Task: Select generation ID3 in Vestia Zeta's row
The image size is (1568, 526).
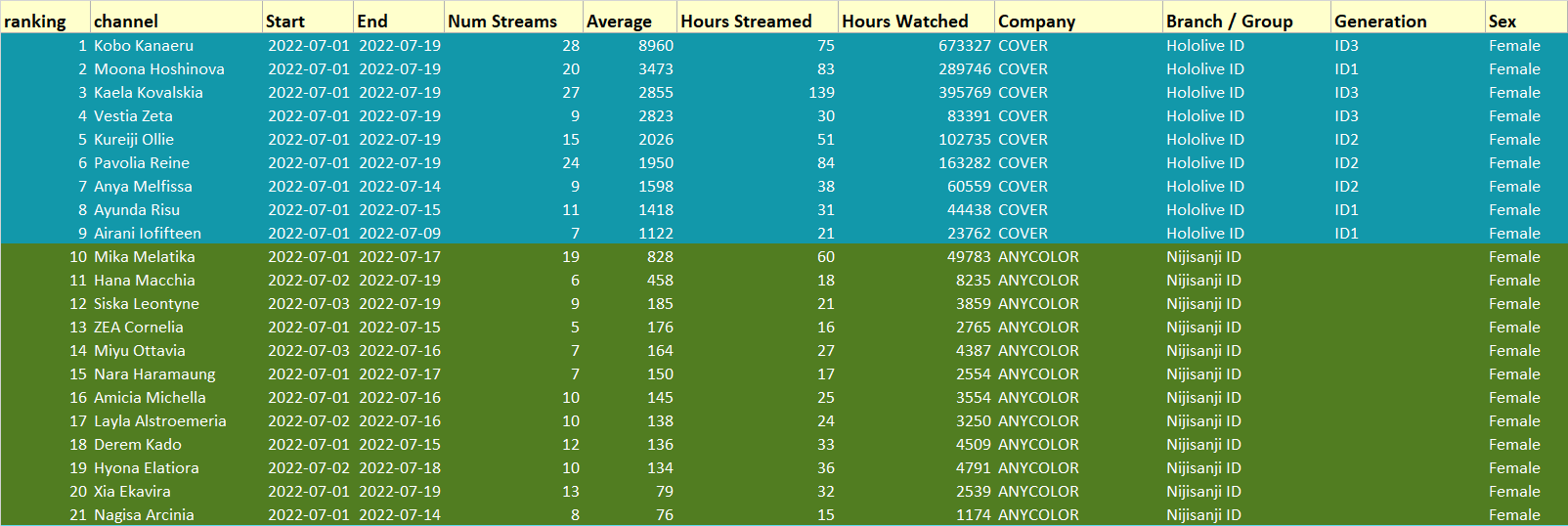Action: (1346, 115)
